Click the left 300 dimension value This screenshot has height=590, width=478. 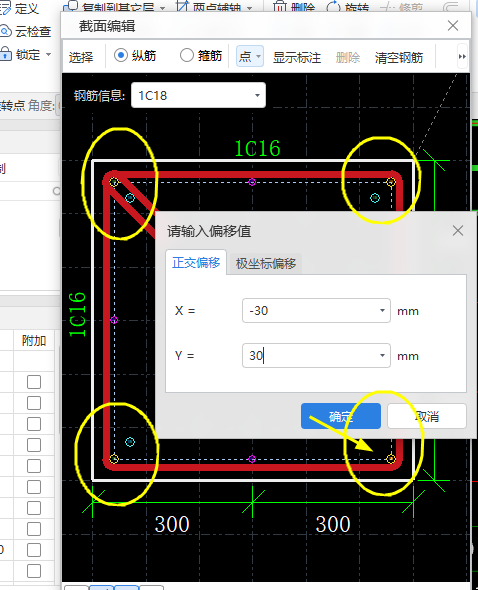click(172, 524)
